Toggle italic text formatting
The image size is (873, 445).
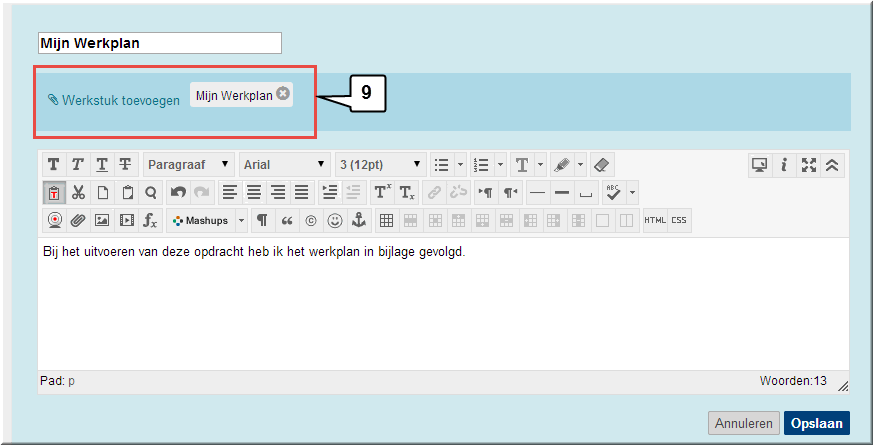pos(78,165)
